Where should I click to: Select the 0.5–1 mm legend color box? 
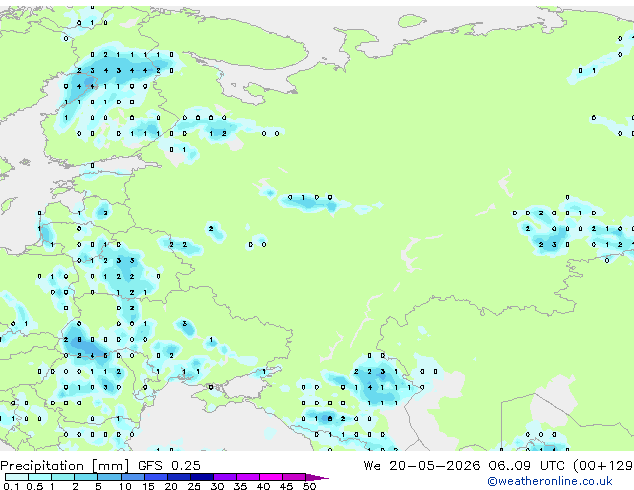(40, 477)
